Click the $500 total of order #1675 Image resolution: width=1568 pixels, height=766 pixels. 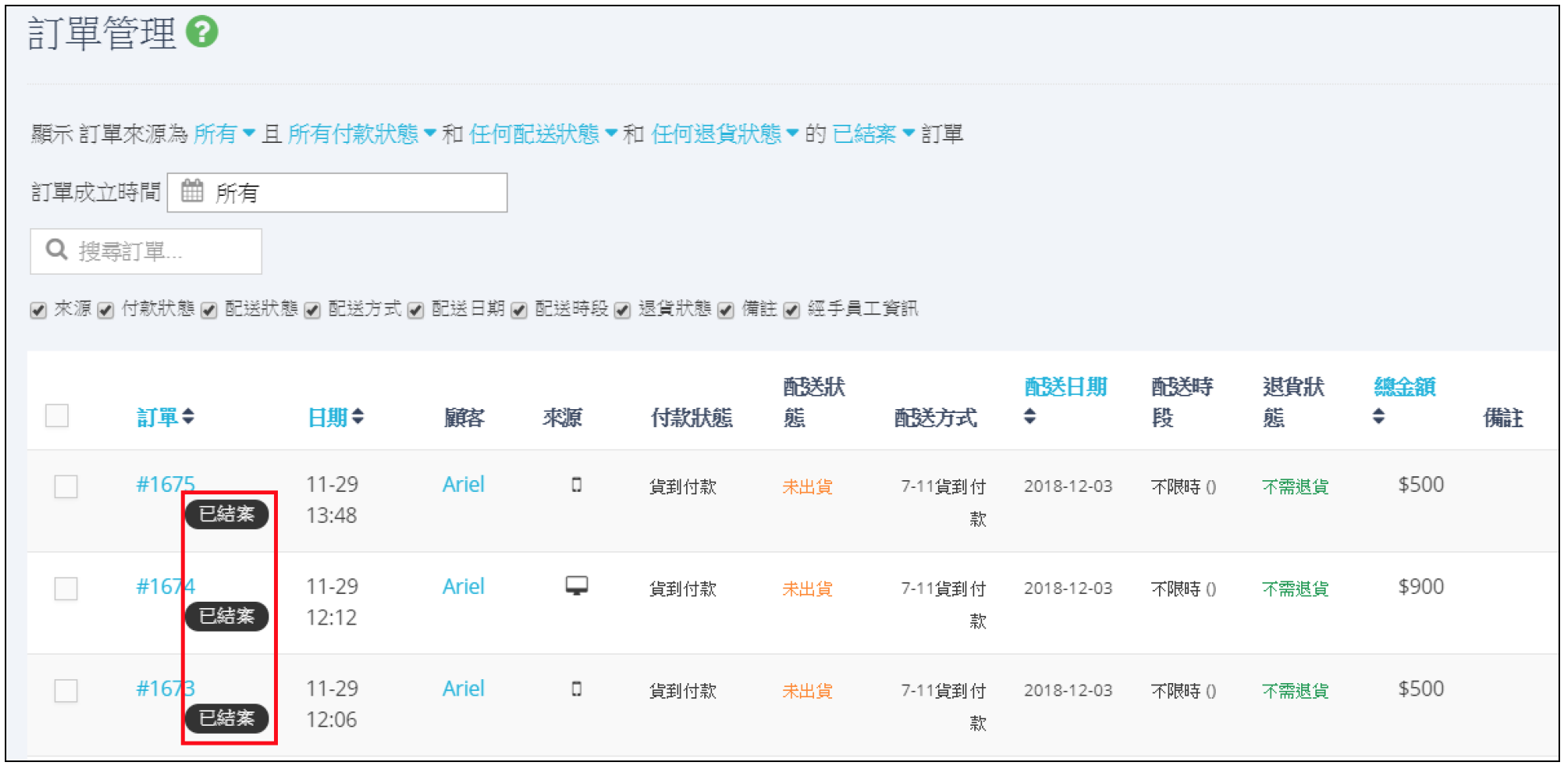click(x=1420, y=484)
